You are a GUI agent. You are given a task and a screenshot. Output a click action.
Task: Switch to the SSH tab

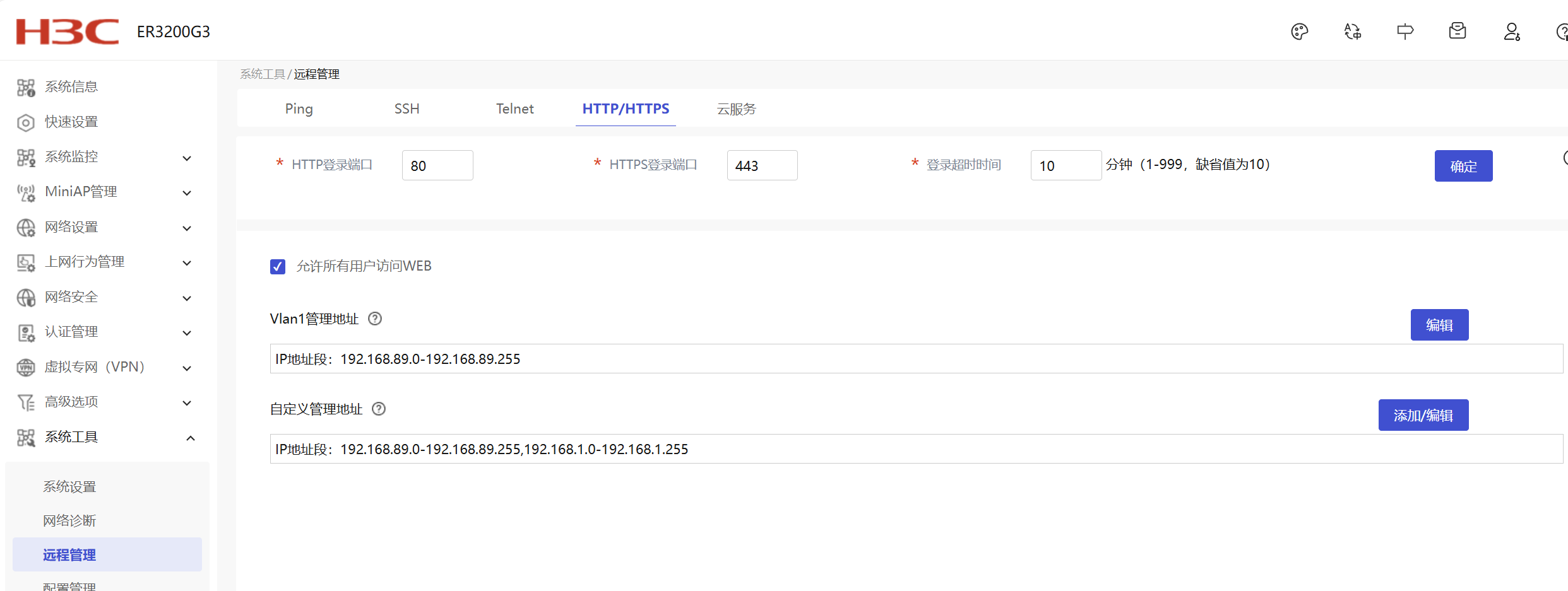pos(407,109)
